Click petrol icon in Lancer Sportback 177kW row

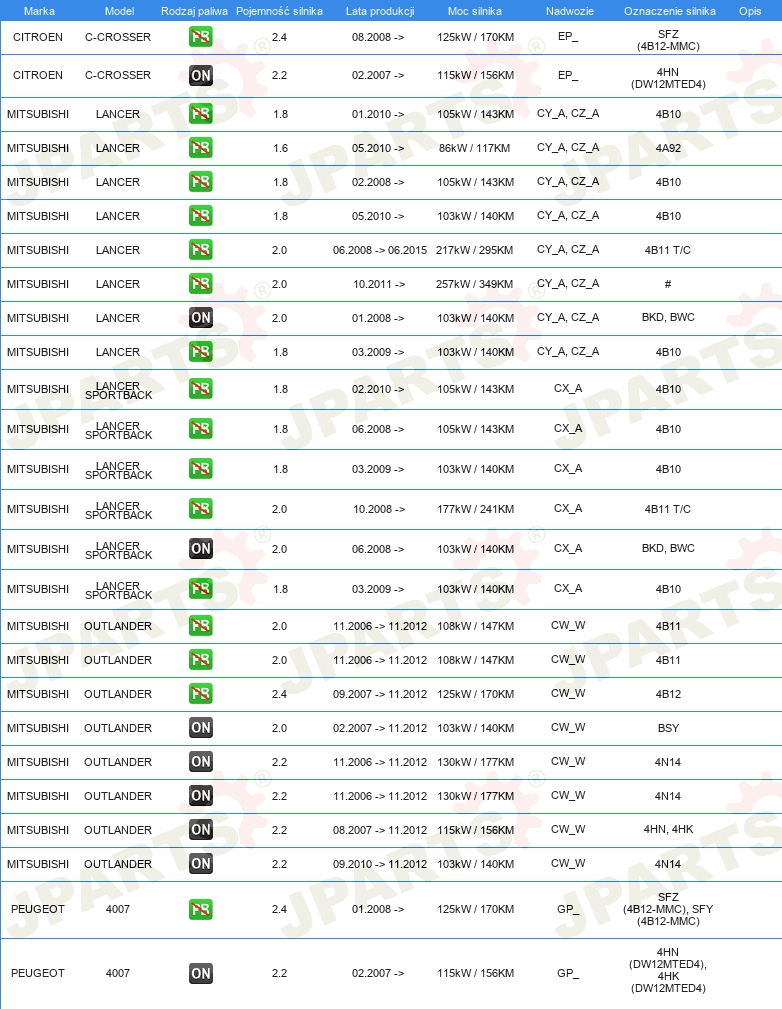pos(201,509)
